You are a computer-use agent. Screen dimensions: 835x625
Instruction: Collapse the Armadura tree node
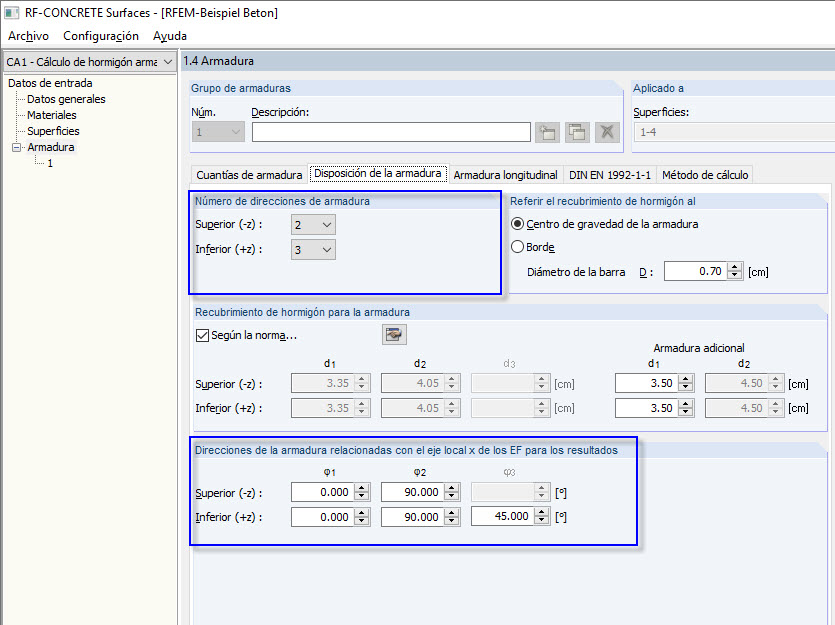(x=17, y=147)
